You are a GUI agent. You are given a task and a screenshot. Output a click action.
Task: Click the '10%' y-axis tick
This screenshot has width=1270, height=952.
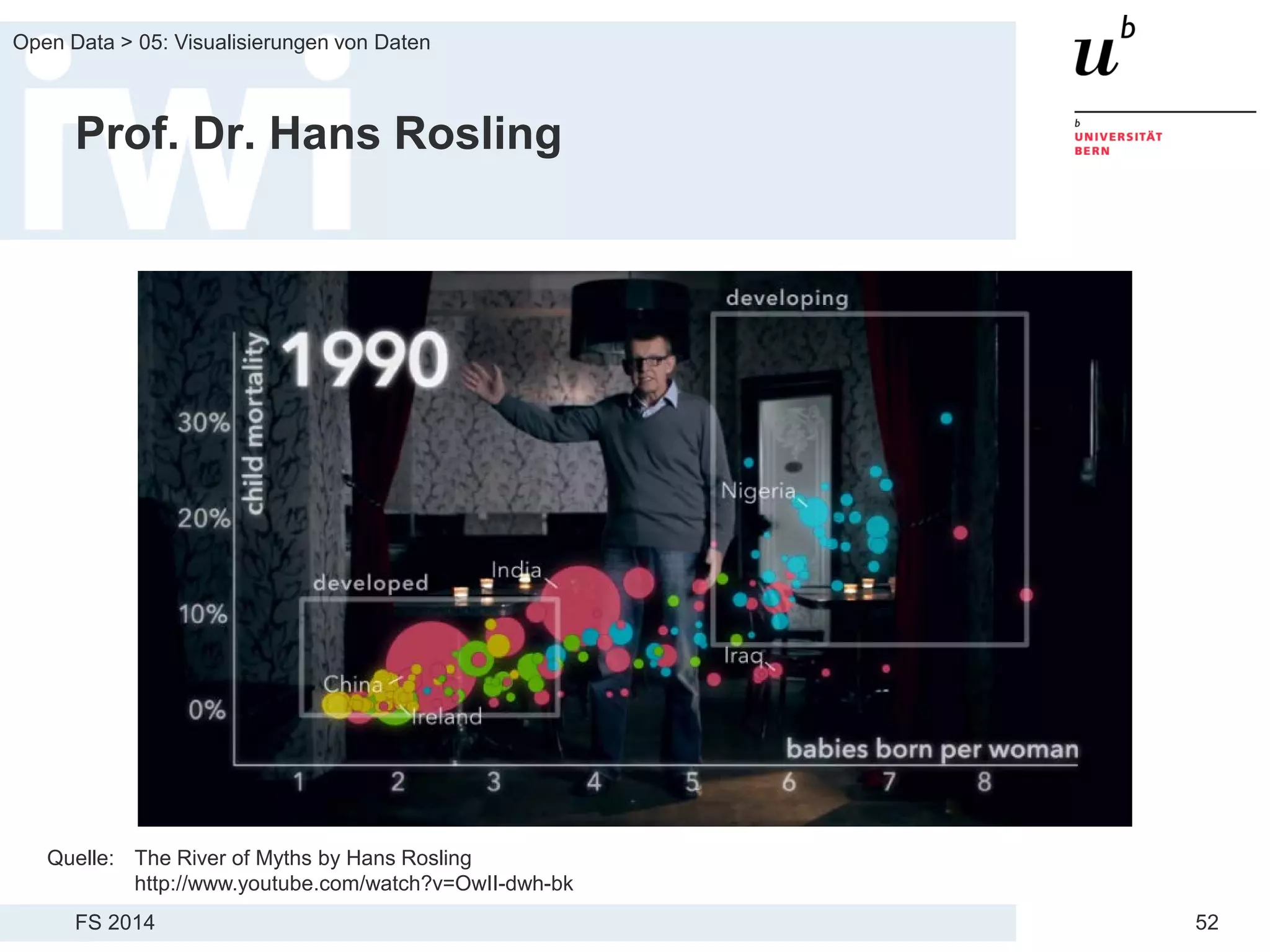point(203,614)
